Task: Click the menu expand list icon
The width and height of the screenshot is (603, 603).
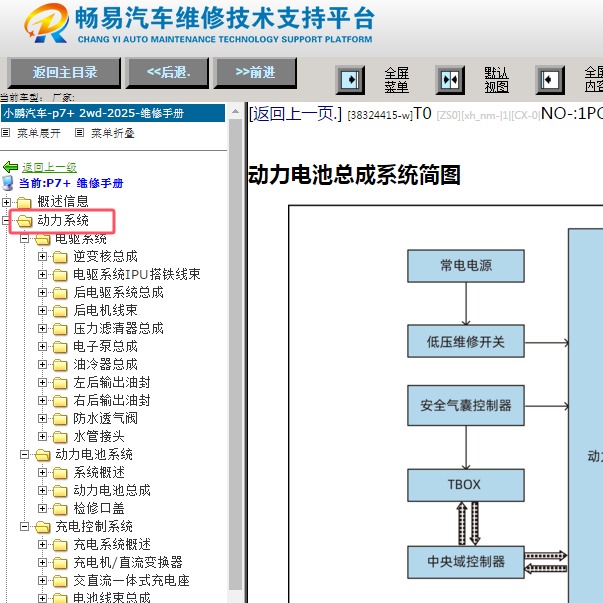Action: (5, 133)
